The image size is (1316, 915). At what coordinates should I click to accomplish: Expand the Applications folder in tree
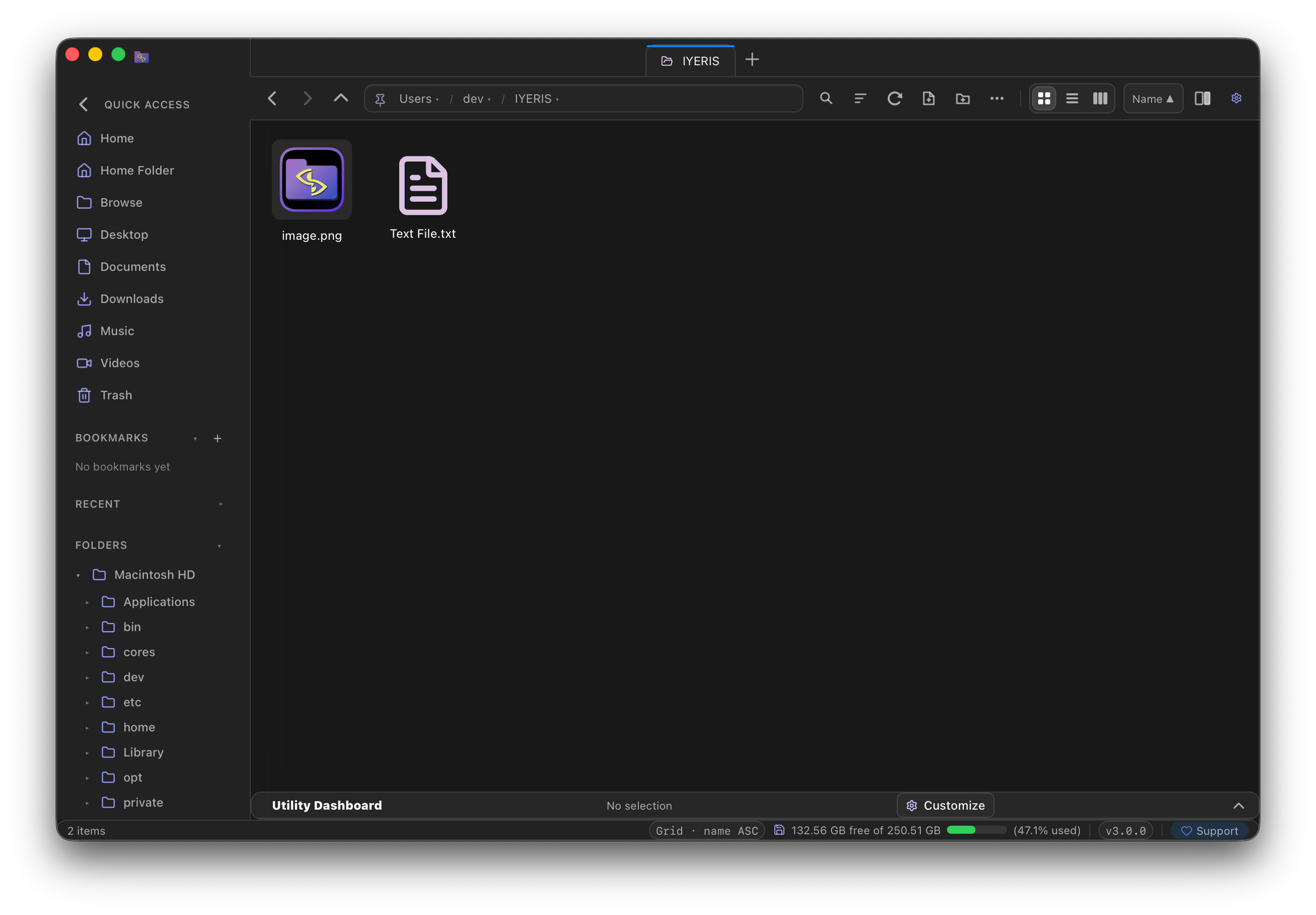pos(87,602)
